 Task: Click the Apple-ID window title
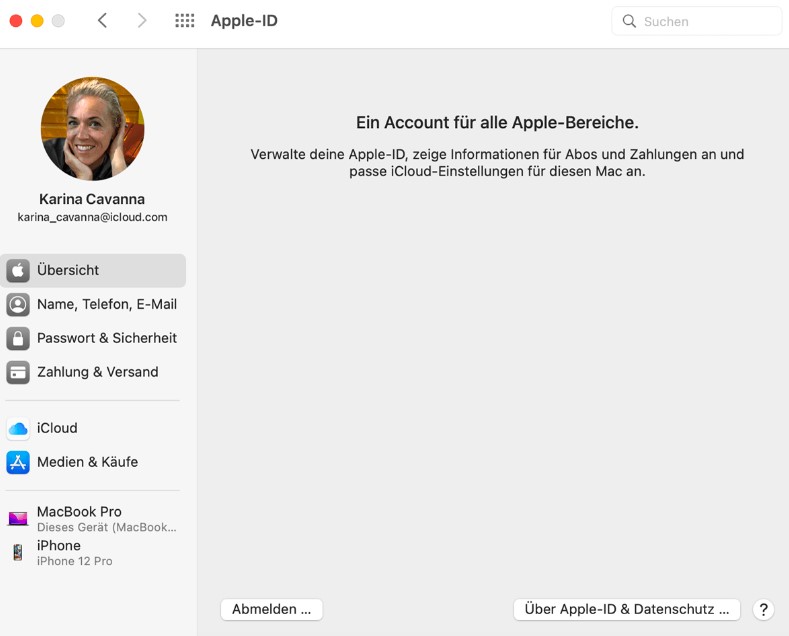[244, 21]
